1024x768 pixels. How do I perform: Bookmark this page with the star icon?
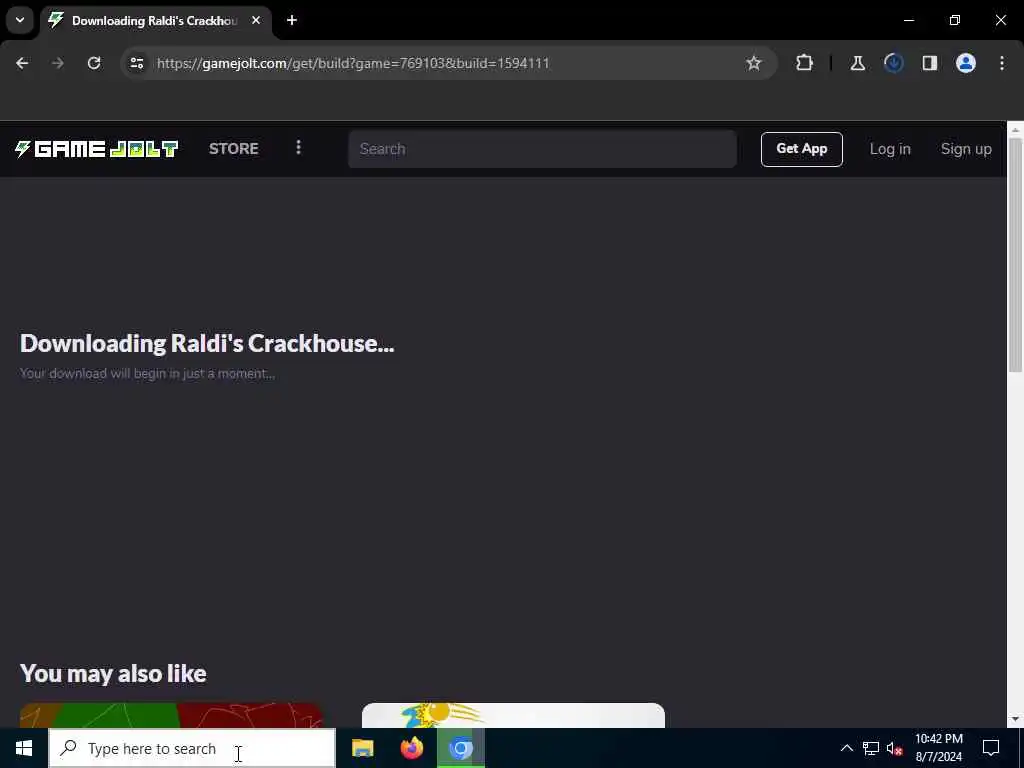754,63
